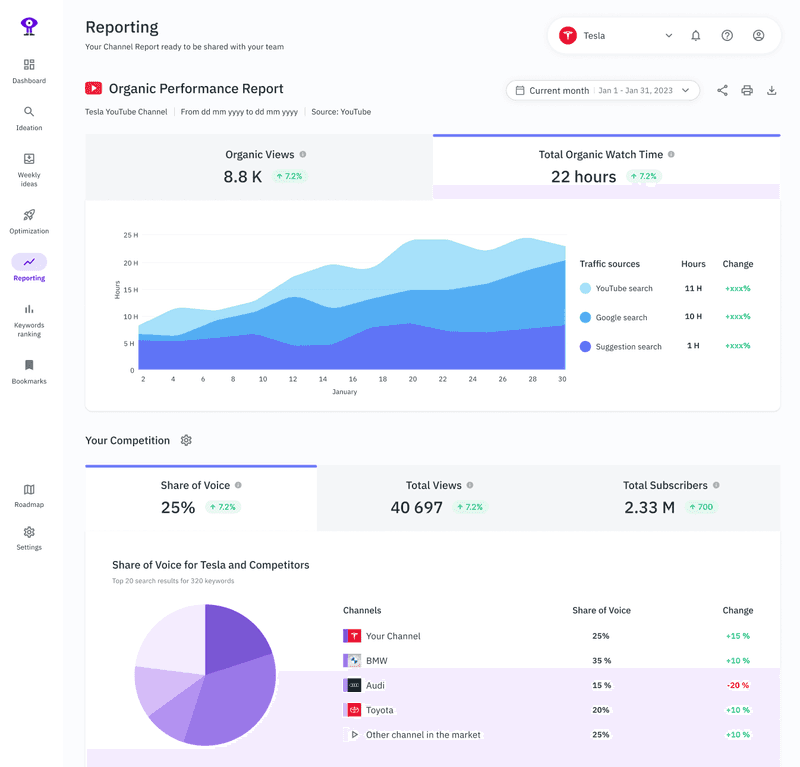The height and width of the screenshot is (767, 800).
Task: Open the Current month date range dropdown
Action: coord(603,90)
